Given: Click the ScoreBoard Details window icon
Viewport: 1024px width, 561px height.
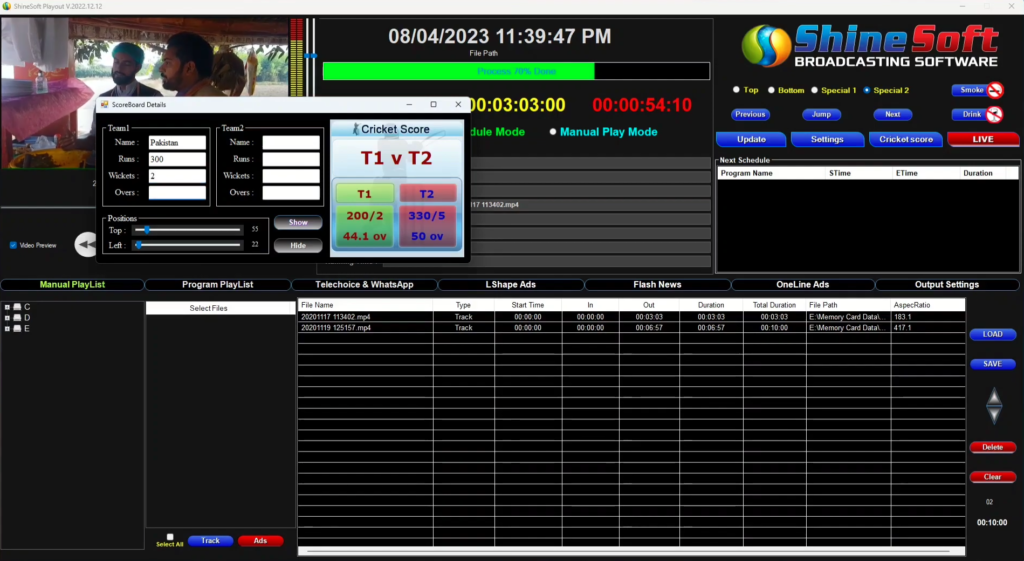Looking at the screenshot, I should click(104, 104).
